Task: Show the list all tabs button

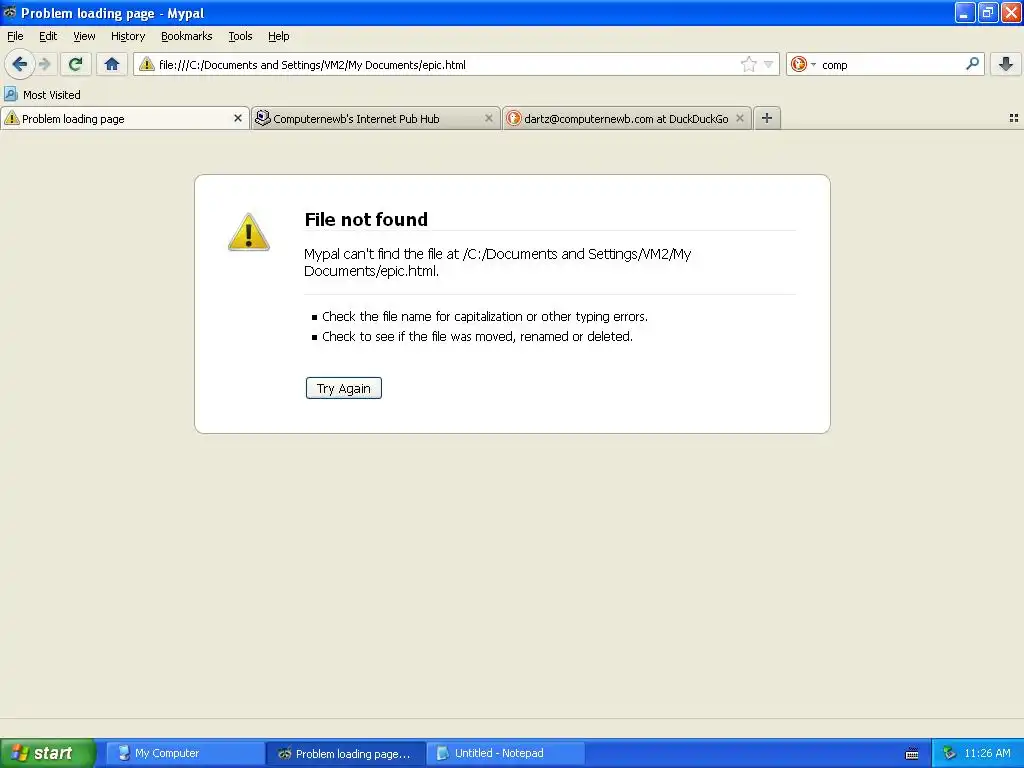Action: pos(1014,118)
